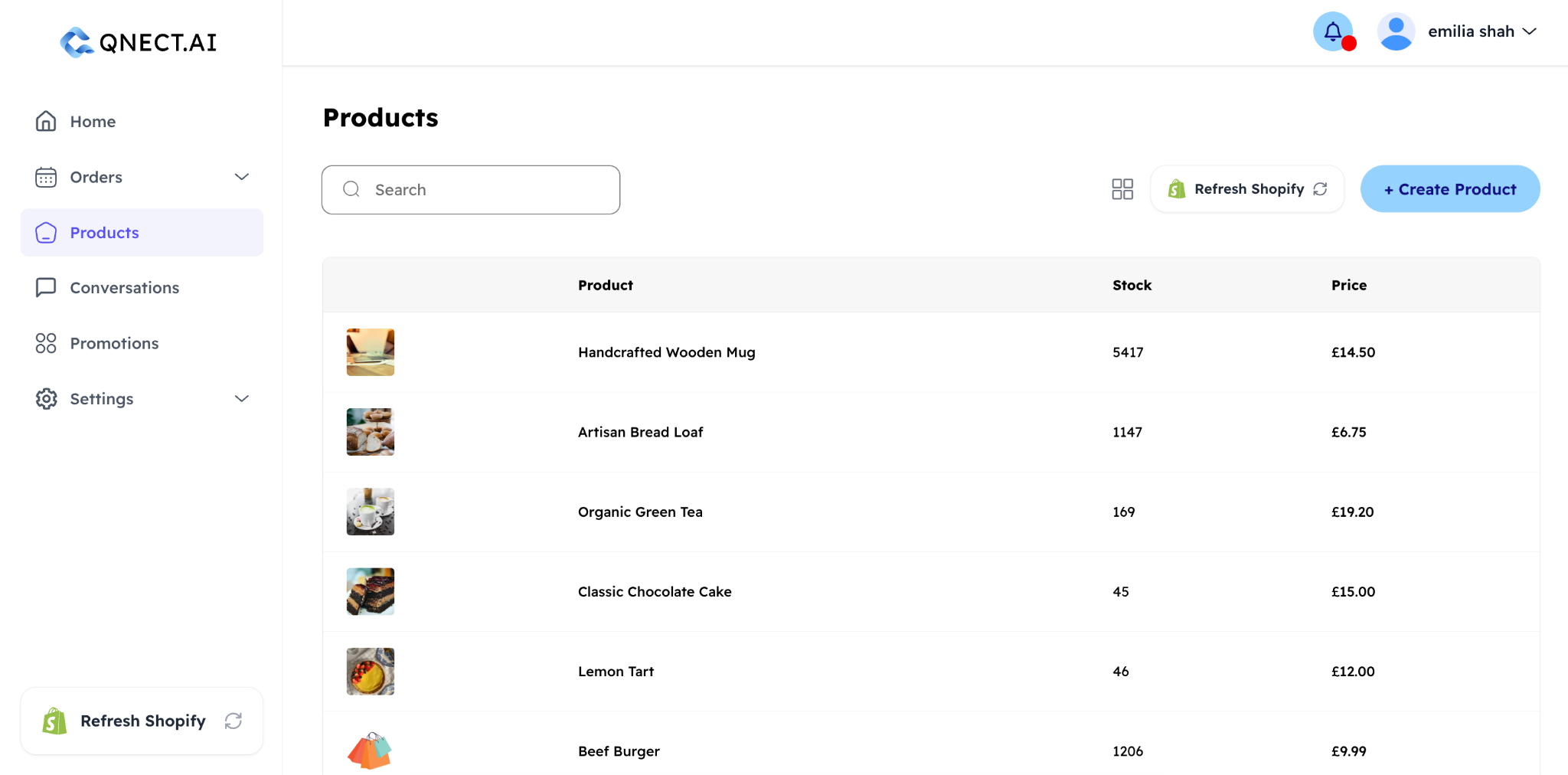Click the toolbar refresh arrows icon
The width and height of the screenshot is (1568, 775).
[1320, 188]
